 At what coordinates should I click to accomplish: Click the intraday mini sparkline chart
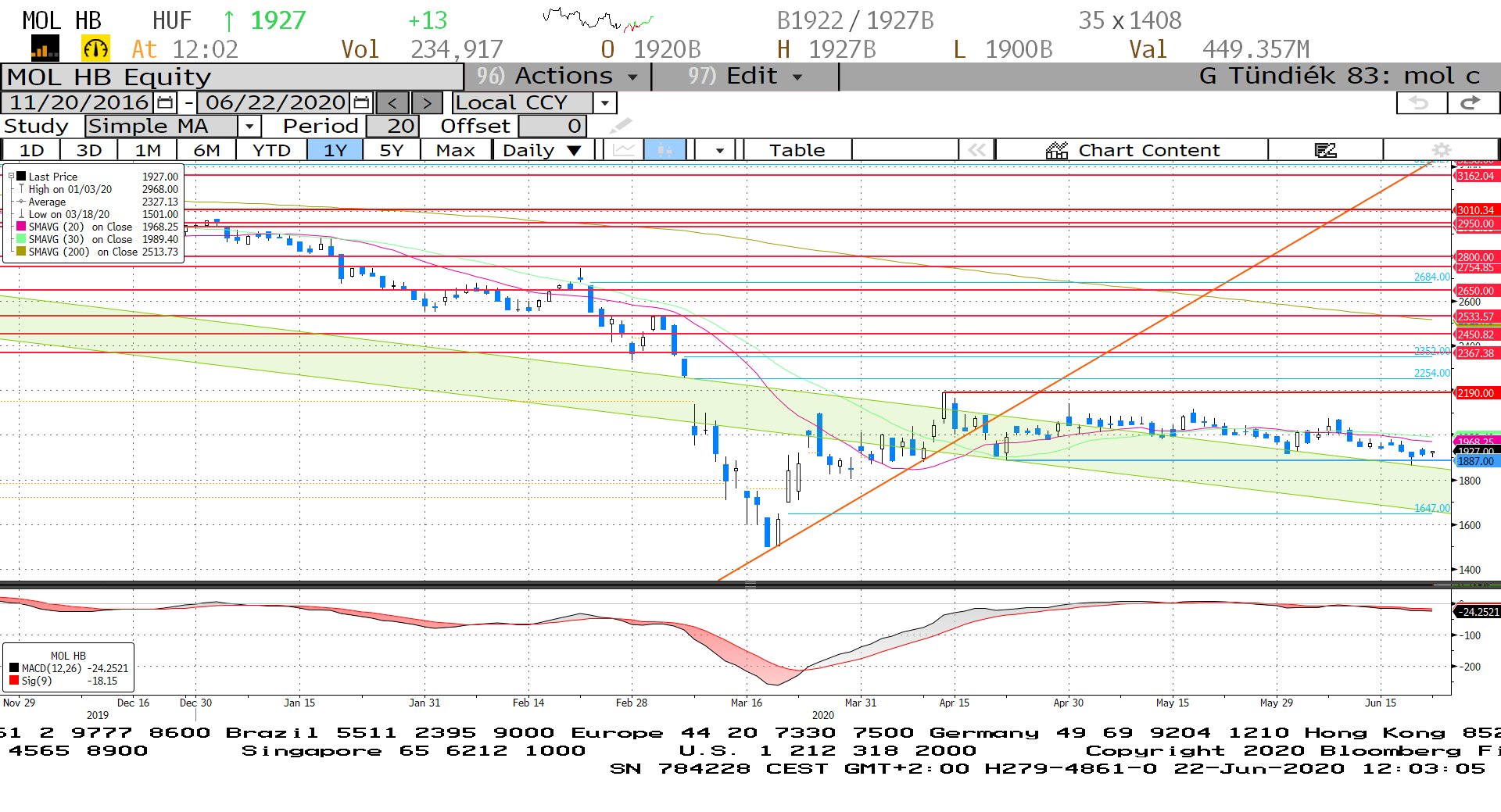pyautogui.click(x=598, y=19)
